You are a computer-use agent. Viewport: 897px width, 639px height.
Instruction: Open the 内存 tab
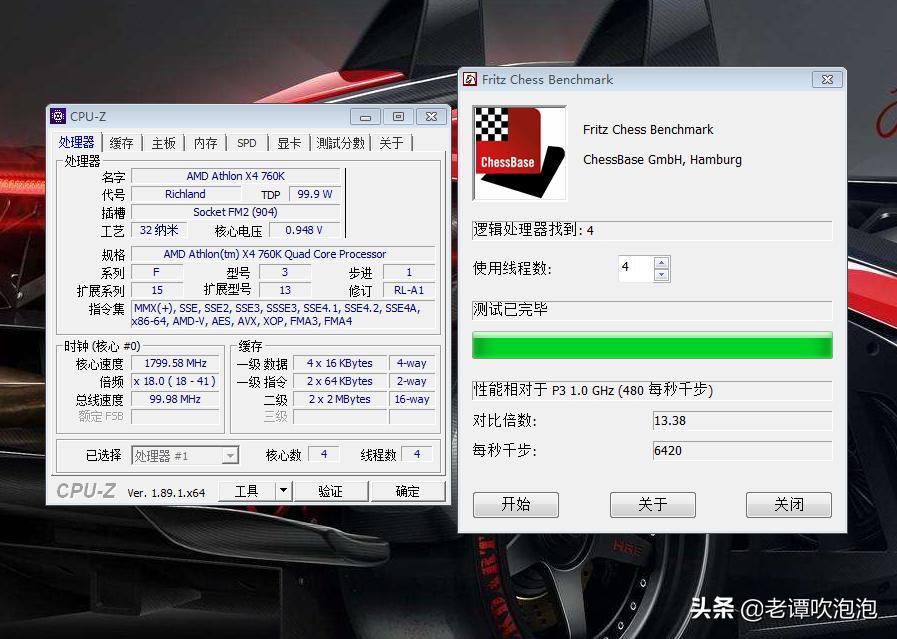tap(205, 142)
